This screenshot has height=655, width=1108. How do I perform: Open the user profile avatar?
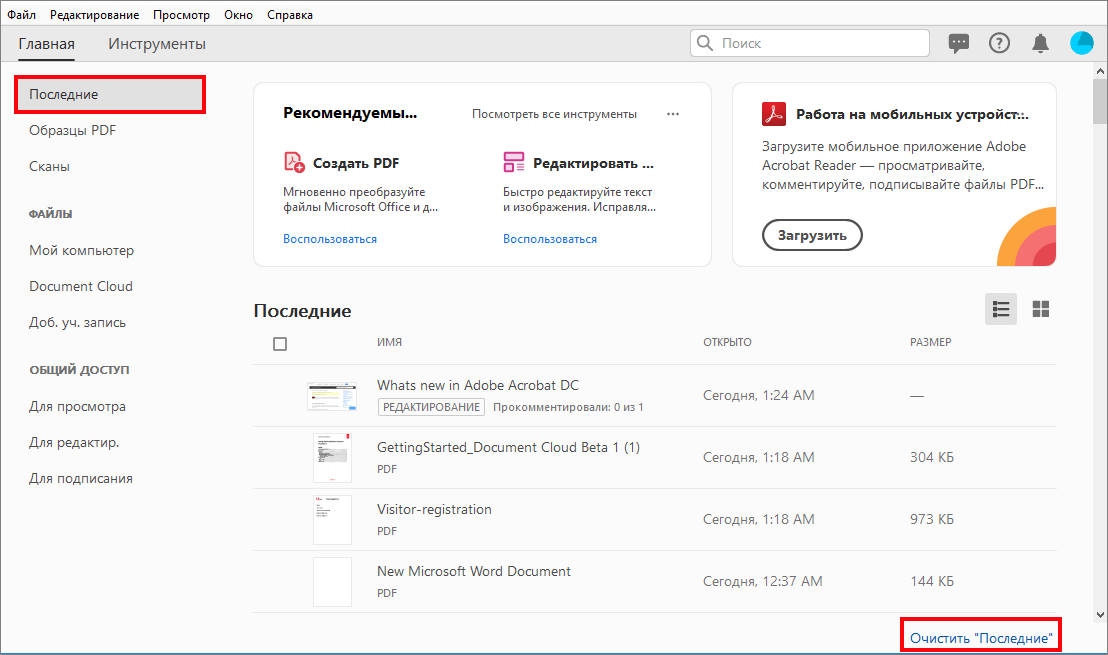tap(1082, 43)
